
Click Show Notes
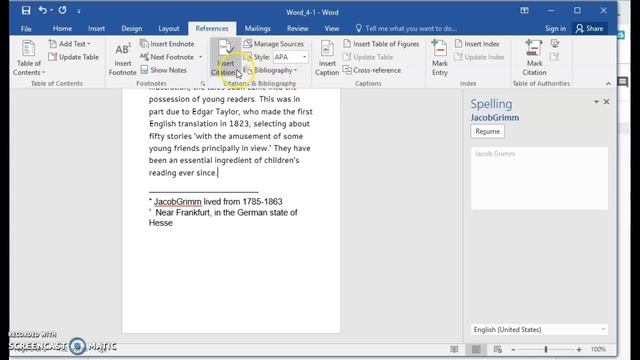[164, 70]
